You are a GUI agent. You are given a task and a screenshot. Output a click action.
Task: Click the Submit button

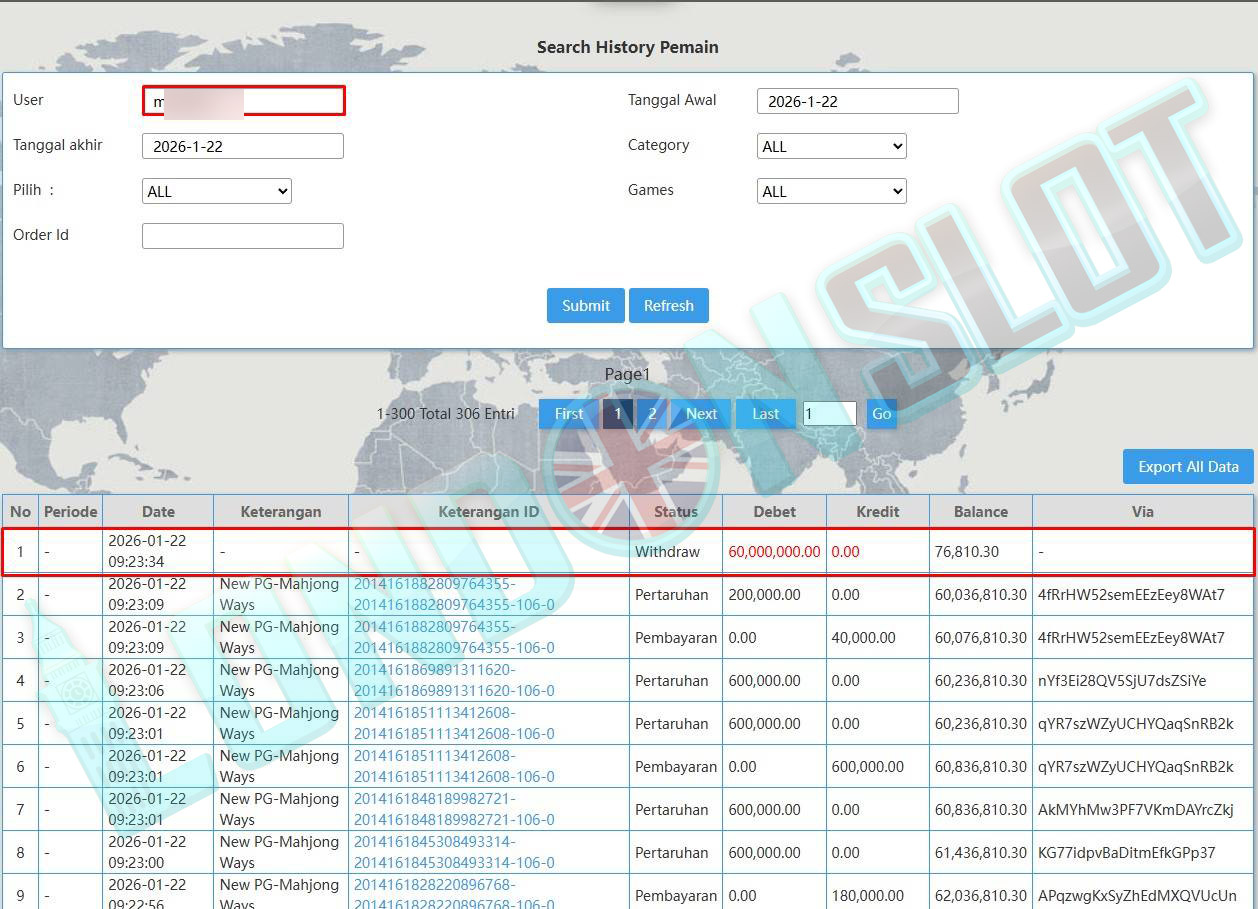click(585, 306)
